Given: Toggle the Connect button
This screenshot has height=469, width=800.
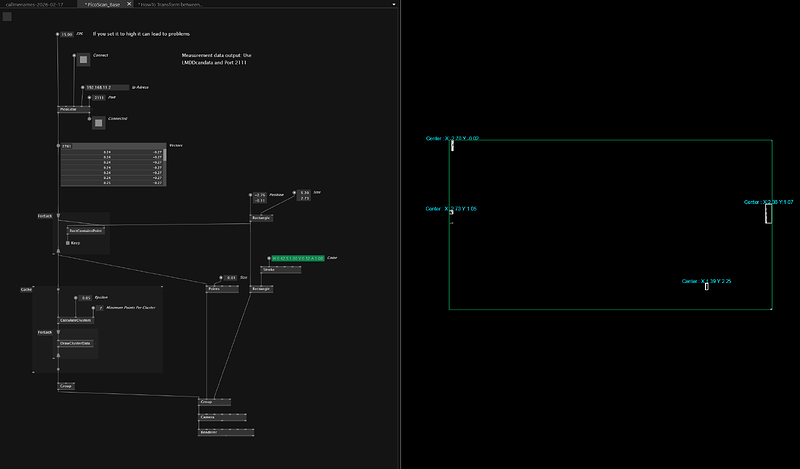Looking at the screenshot, I should [x=82, y=61].
